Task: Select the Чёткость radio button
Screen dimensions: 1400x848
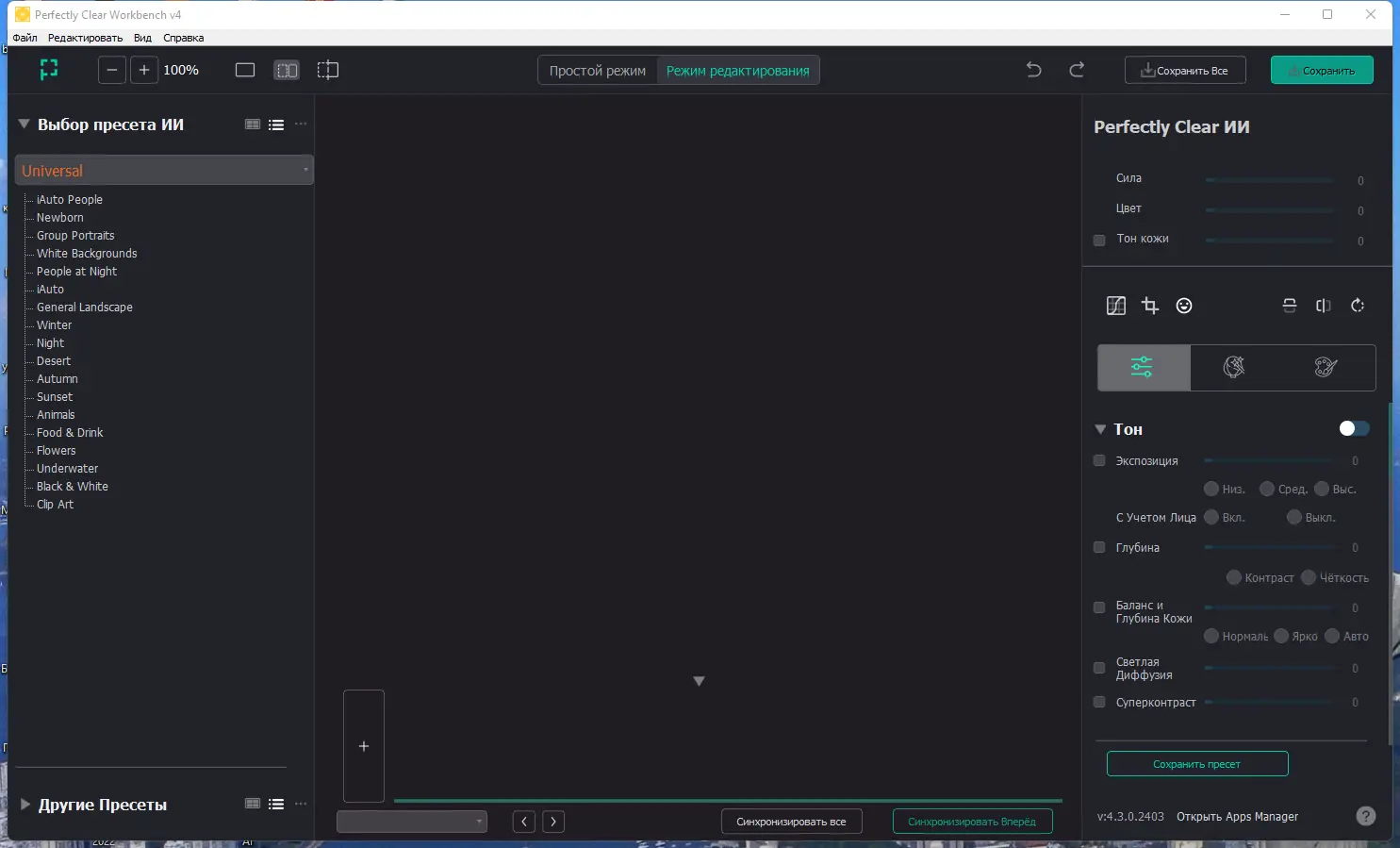Action: 1309,577
